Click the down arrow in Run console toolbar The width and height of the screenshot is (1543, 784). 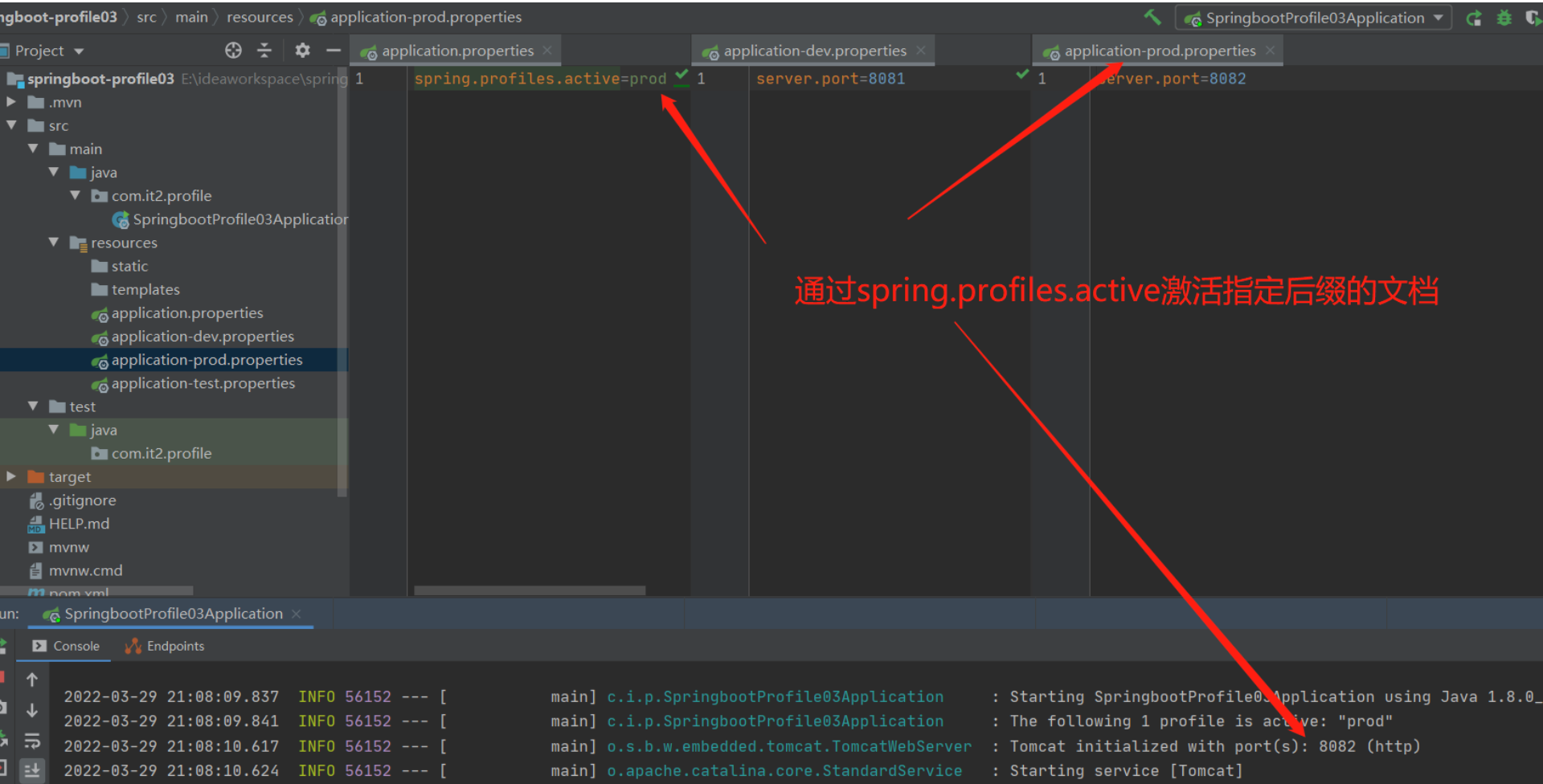[x=32, y=710]
